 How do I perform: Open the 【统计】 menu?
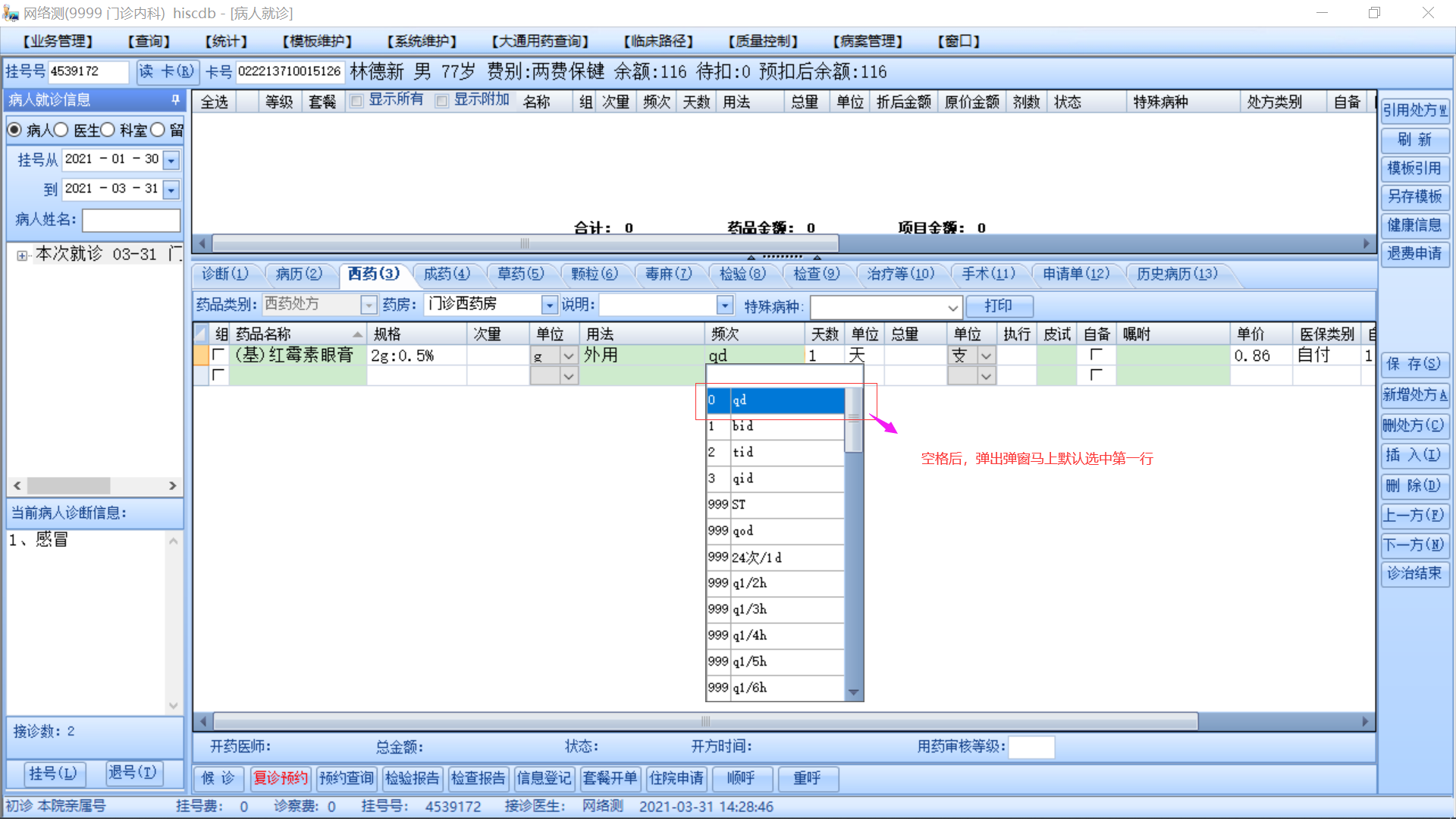tap(226, 41)
